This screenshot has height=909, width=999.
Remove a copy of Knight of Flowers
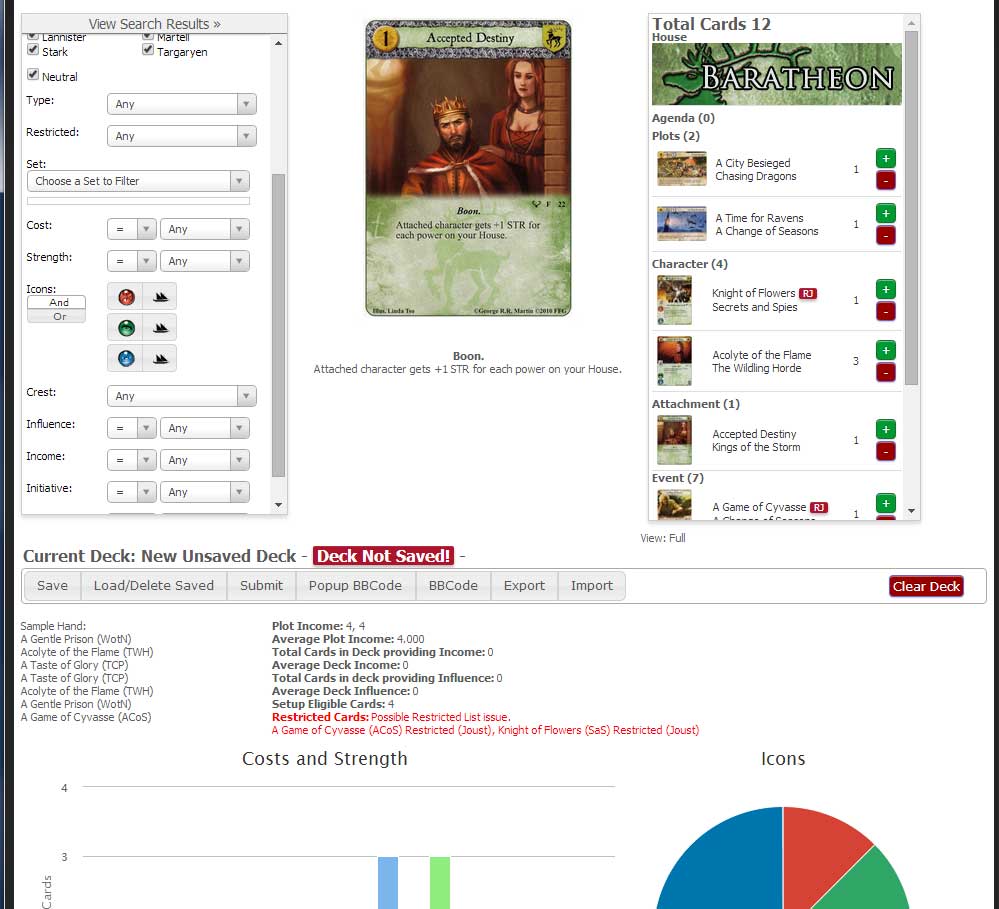pos(886,311)
